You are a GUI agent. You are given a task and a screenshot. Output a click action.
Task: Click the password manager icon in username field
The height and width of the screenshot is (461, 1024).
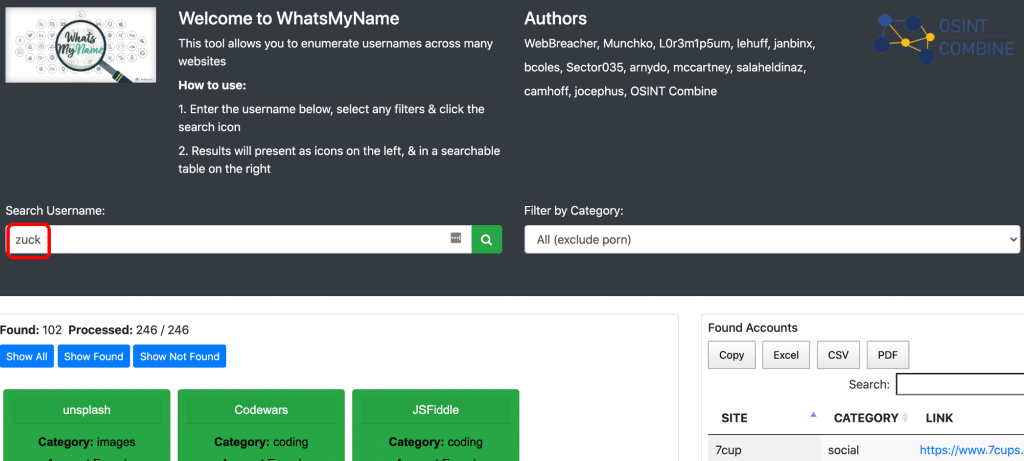456,238
